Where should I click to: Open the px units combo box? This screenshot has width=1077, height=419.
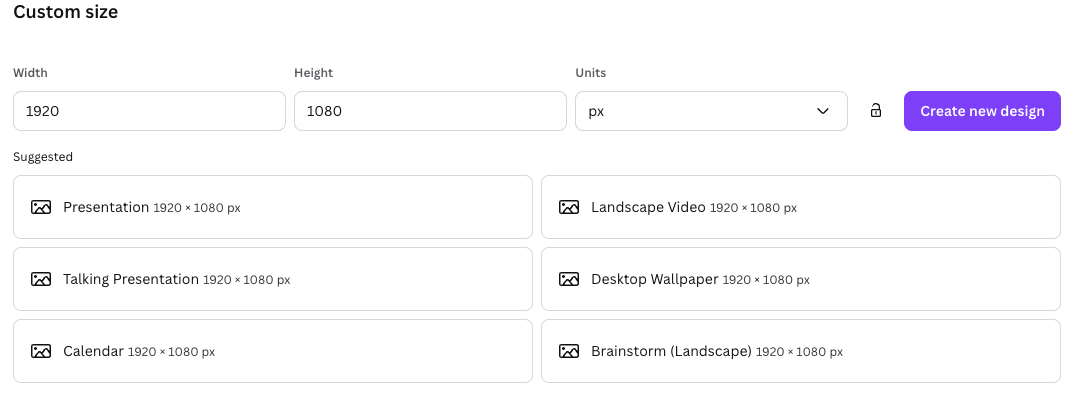click(x=700, y=111)
